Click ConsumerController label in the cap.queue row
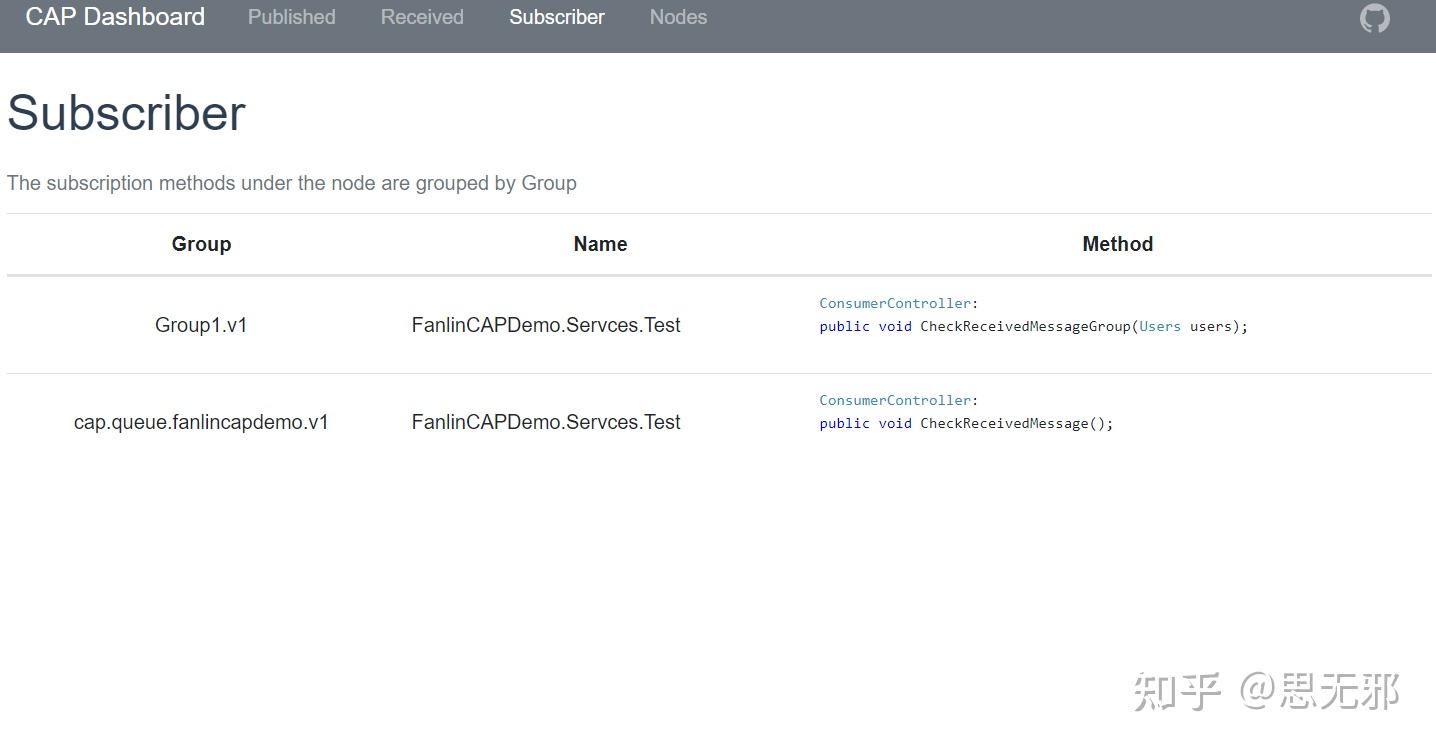This screenshot has height=749, width=1436. pyautogui.click(x=895, y=400)
